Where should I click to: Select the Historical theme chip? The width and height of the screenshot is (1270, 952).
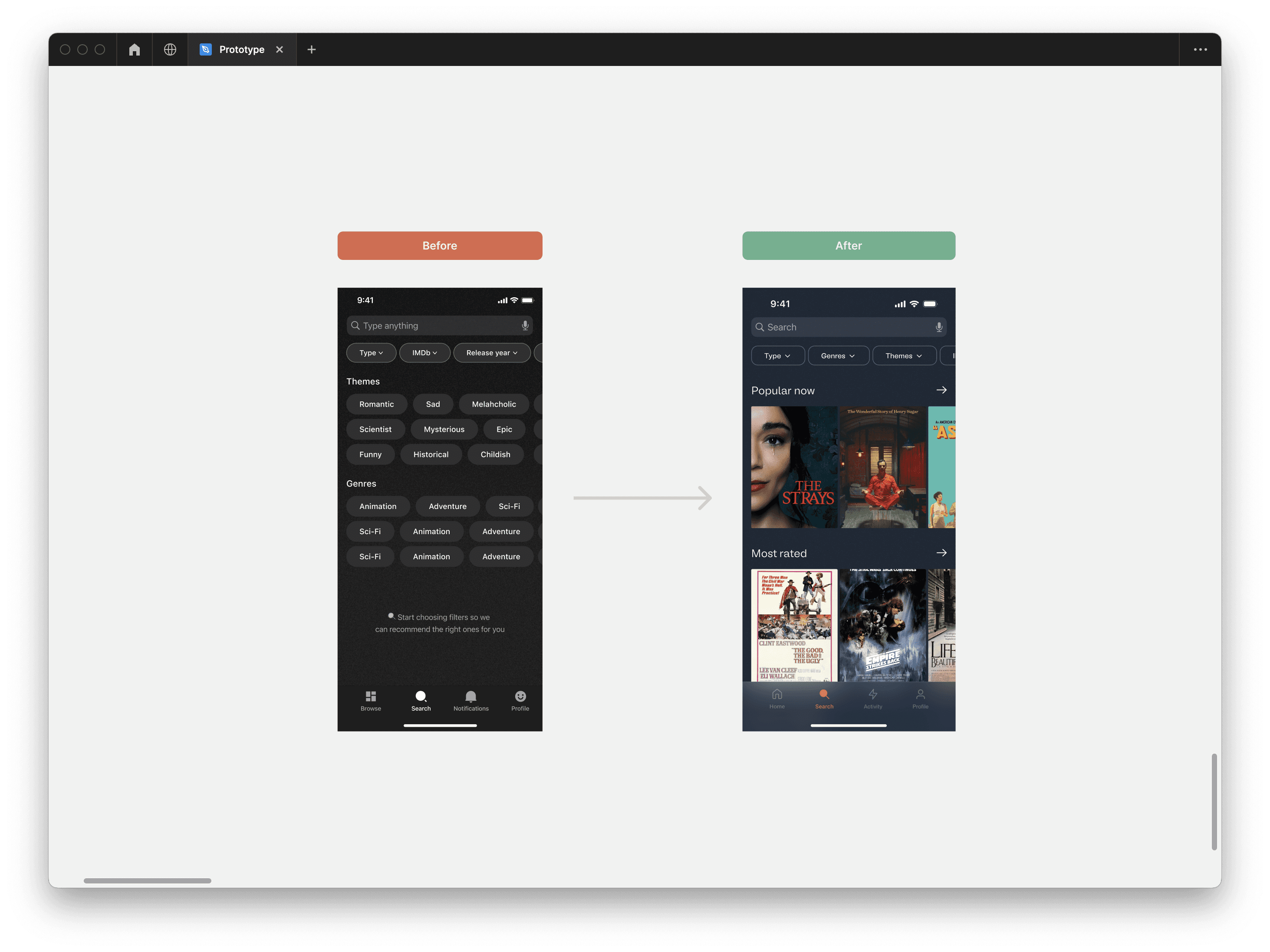(x=431, y=454)
